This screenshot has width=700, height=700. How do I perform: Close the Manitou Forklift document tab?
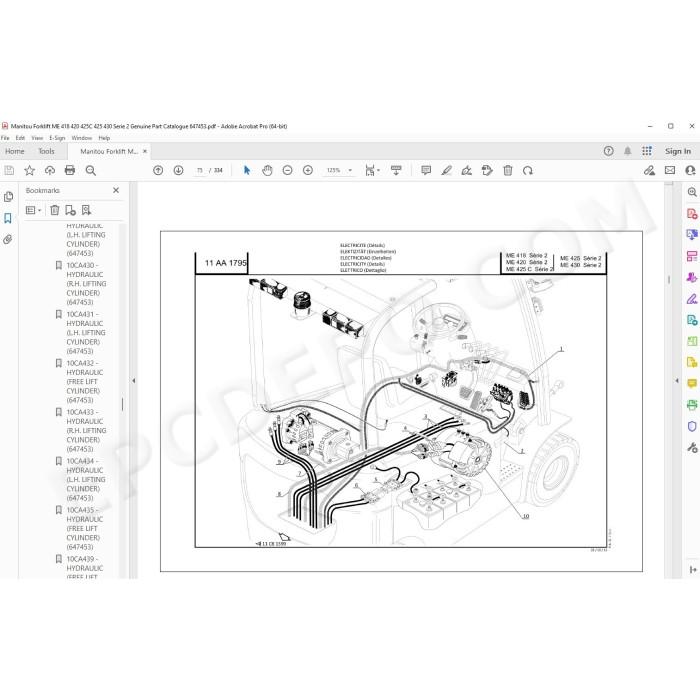pos(145,151)
